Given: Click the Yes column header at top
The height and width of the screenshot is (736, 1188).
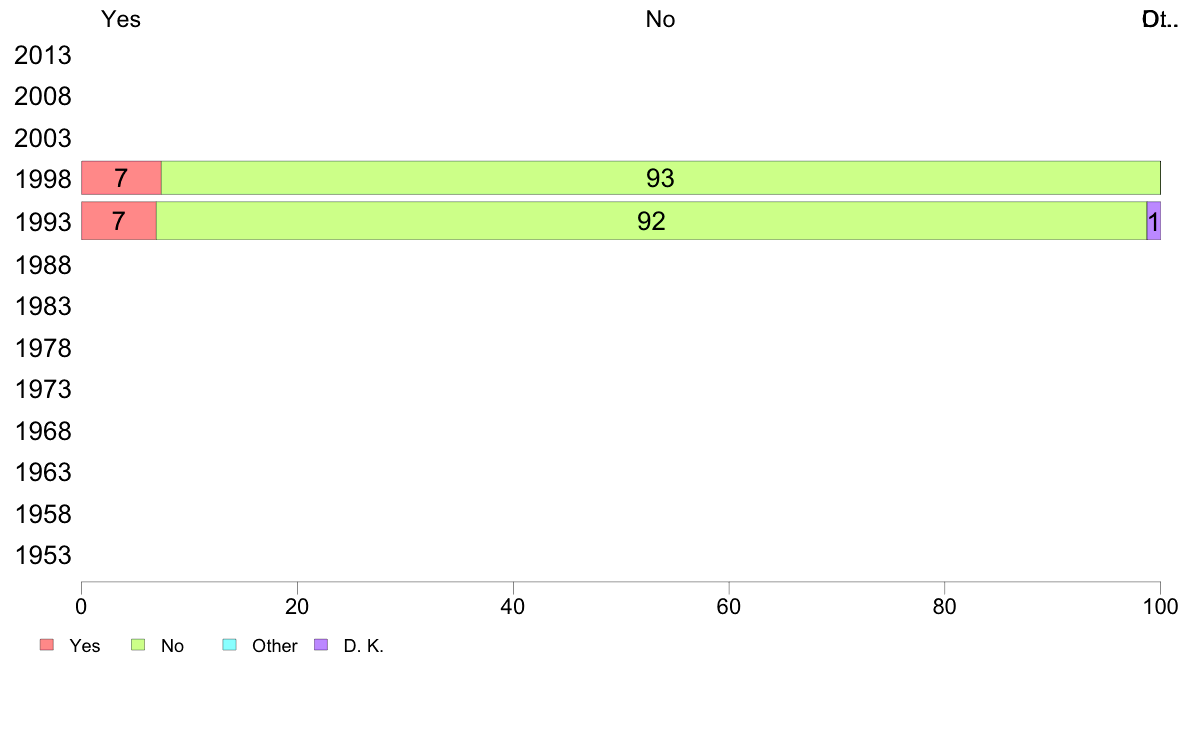Looking at the screenshot, I should point(121,19).
